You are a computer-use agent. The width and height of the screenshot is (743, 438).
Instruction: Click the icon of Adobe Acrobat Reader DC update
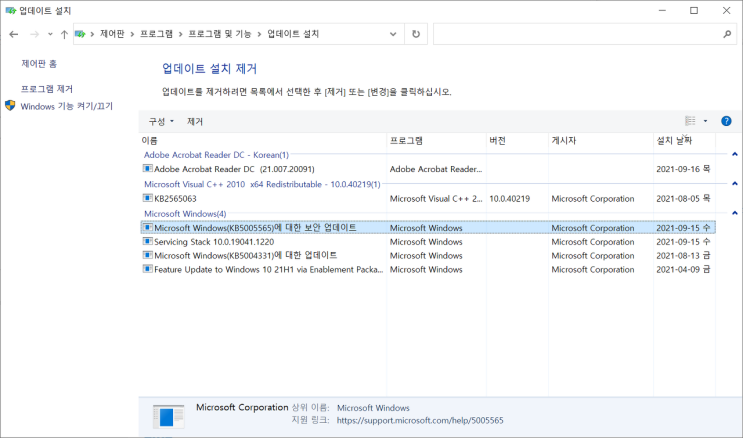point(148,168)
